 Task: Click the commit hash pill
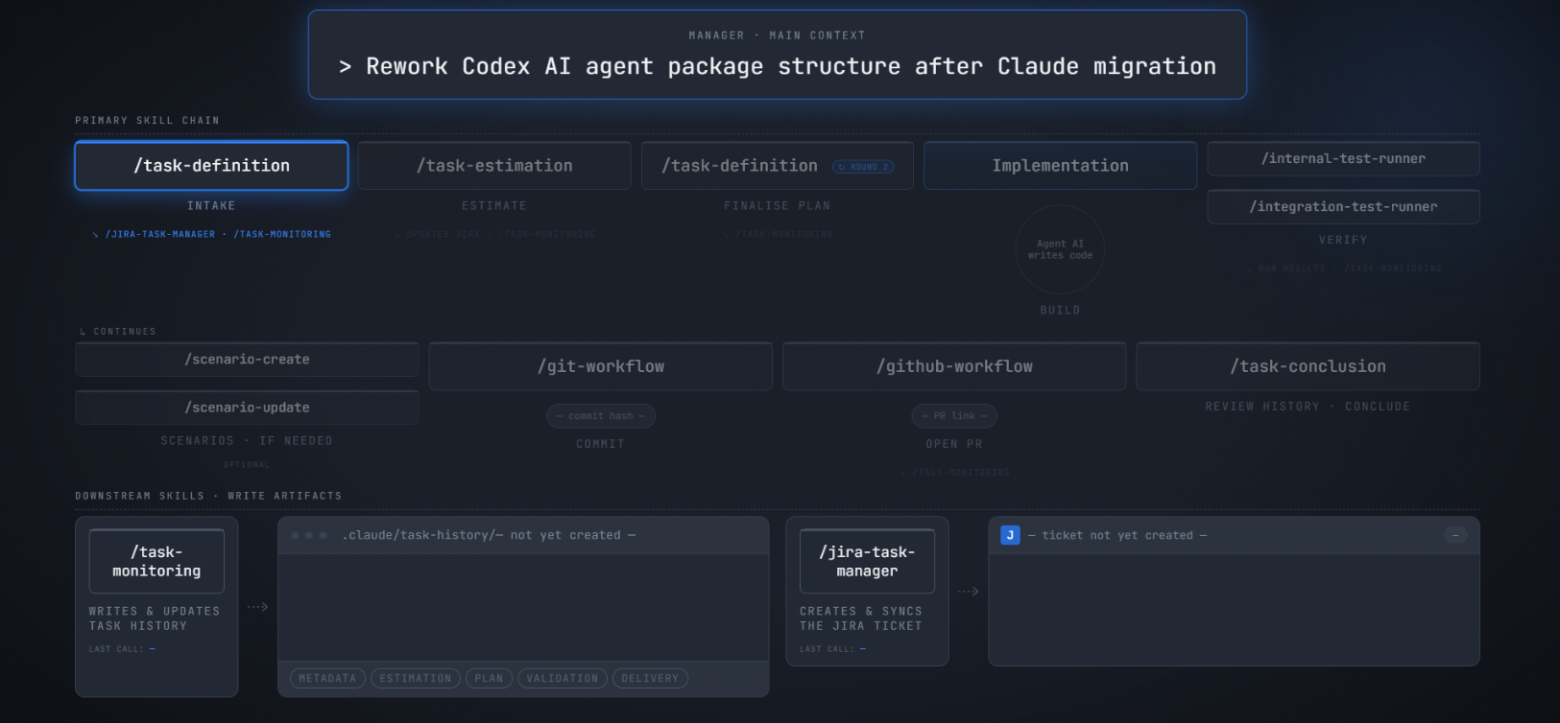(600, 416)
